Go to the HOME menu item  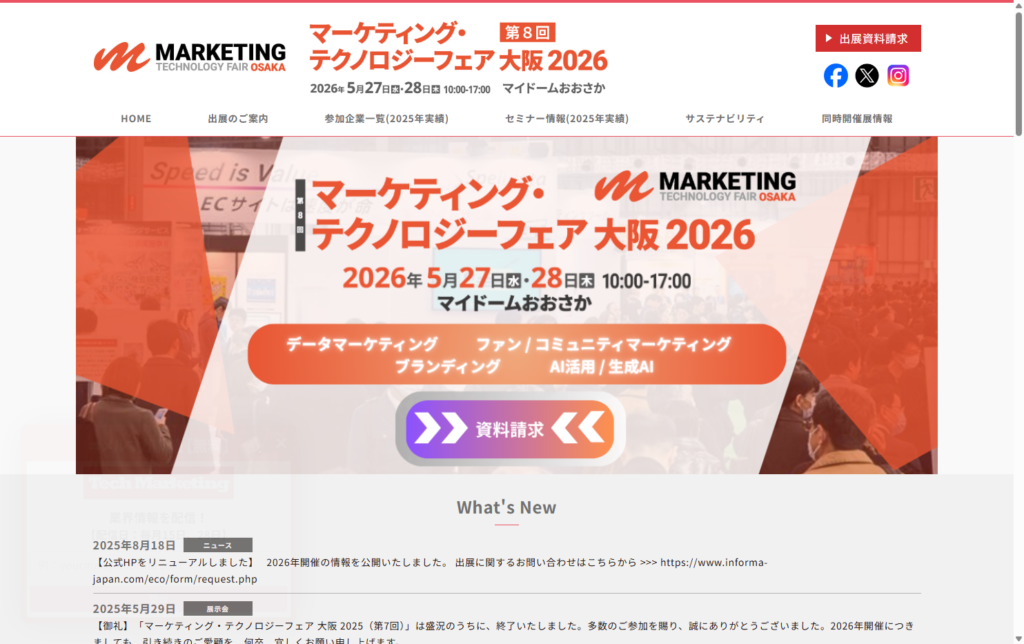pyautogui.click(x=136, y=118)
